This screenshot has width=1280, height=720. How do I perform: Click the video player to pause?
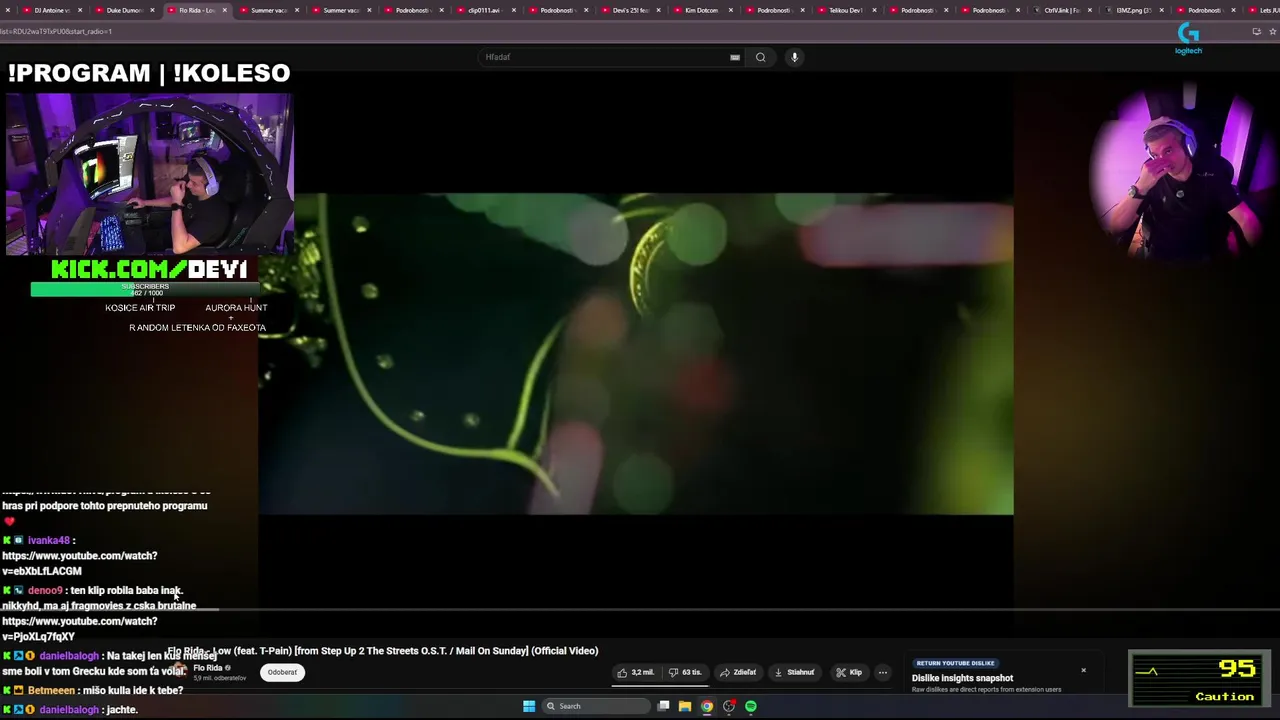[x=636, y=354]
